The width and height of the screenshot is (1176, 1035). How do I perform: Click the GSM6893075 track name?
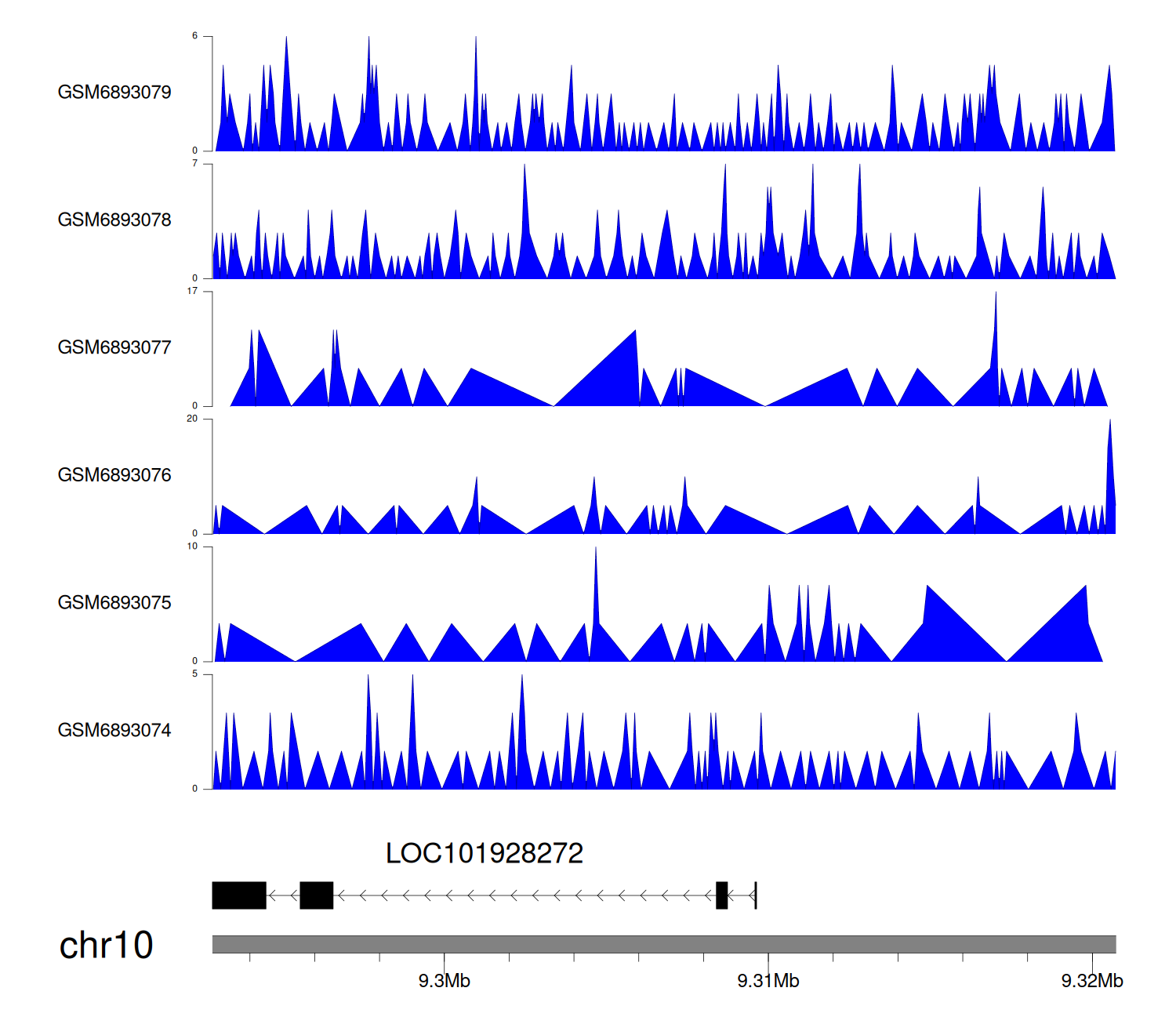coord(114,603)
